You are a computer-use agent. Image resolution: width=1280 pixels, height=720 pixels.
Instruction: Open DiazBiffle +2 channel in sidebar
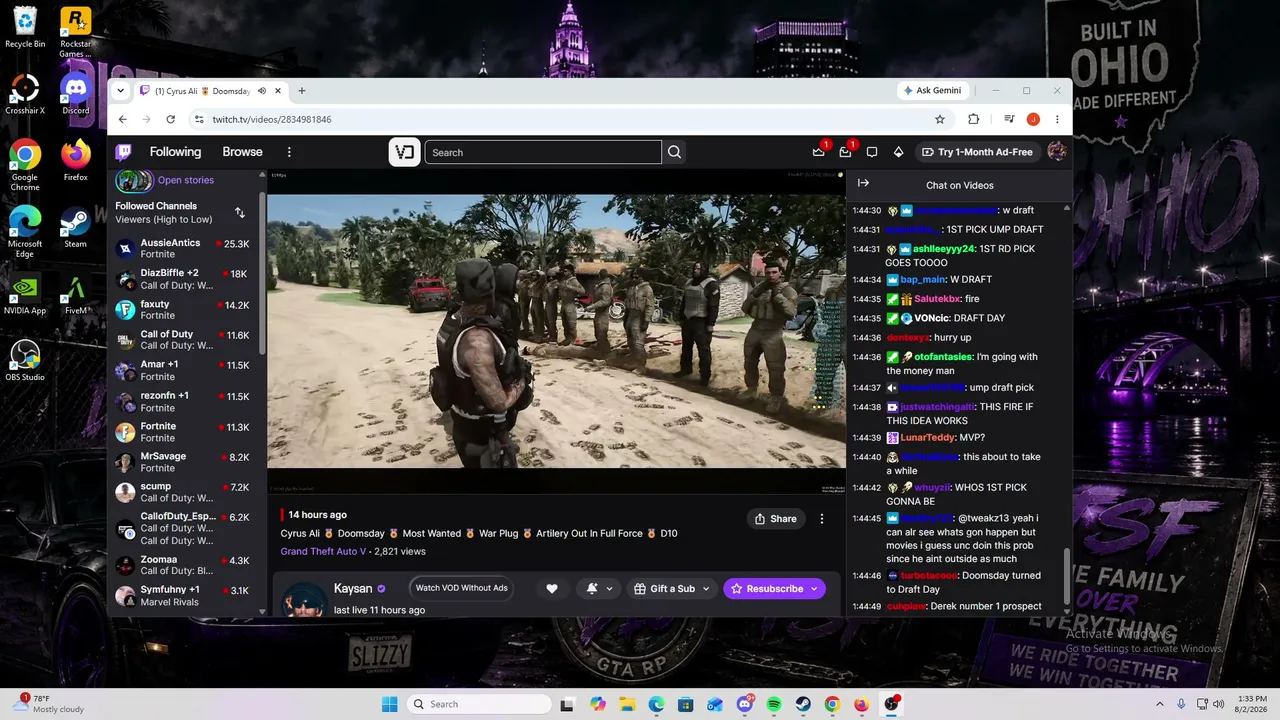183,279
